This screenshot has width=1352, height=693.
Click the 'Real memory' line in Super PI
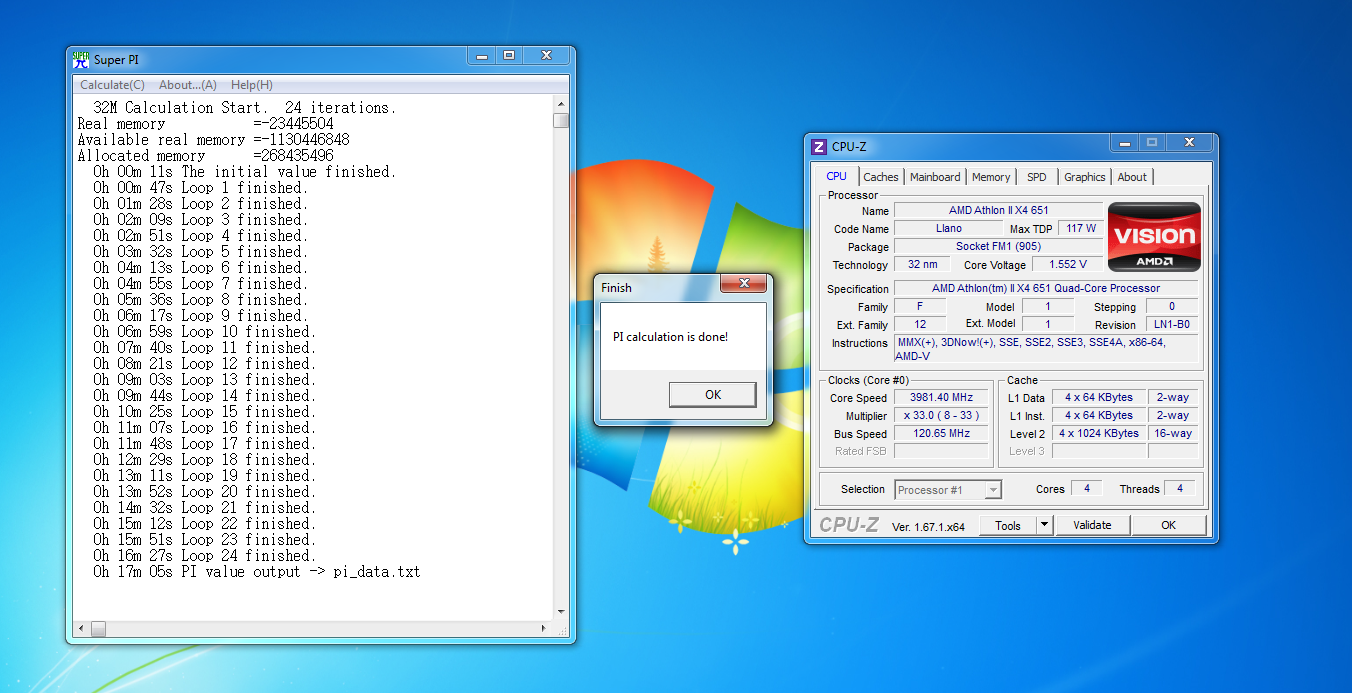205,124
